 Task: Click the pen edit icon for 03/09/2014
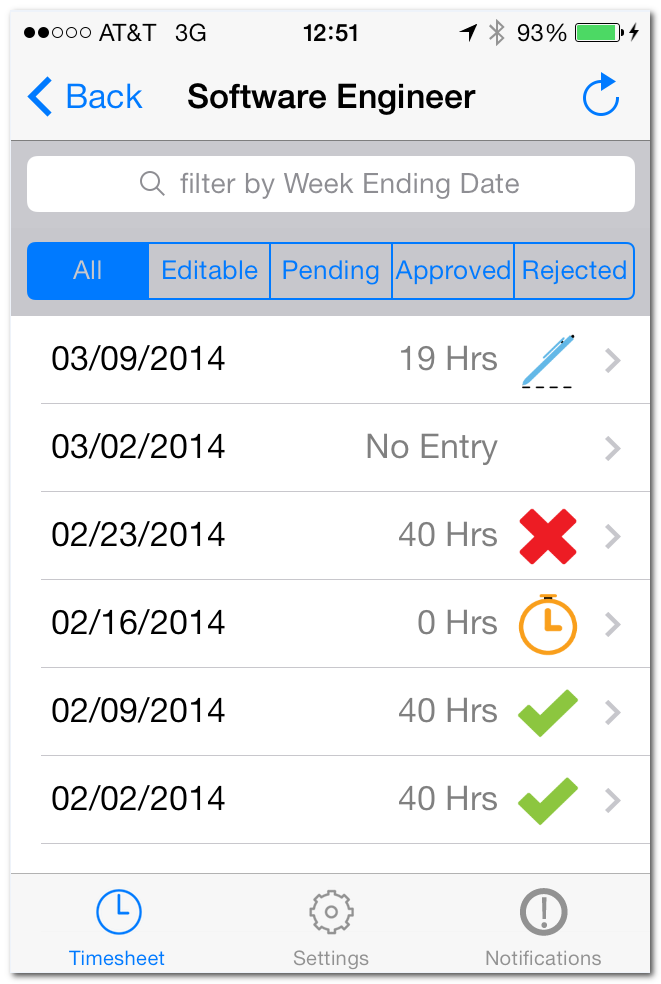(x=547, y=361)
